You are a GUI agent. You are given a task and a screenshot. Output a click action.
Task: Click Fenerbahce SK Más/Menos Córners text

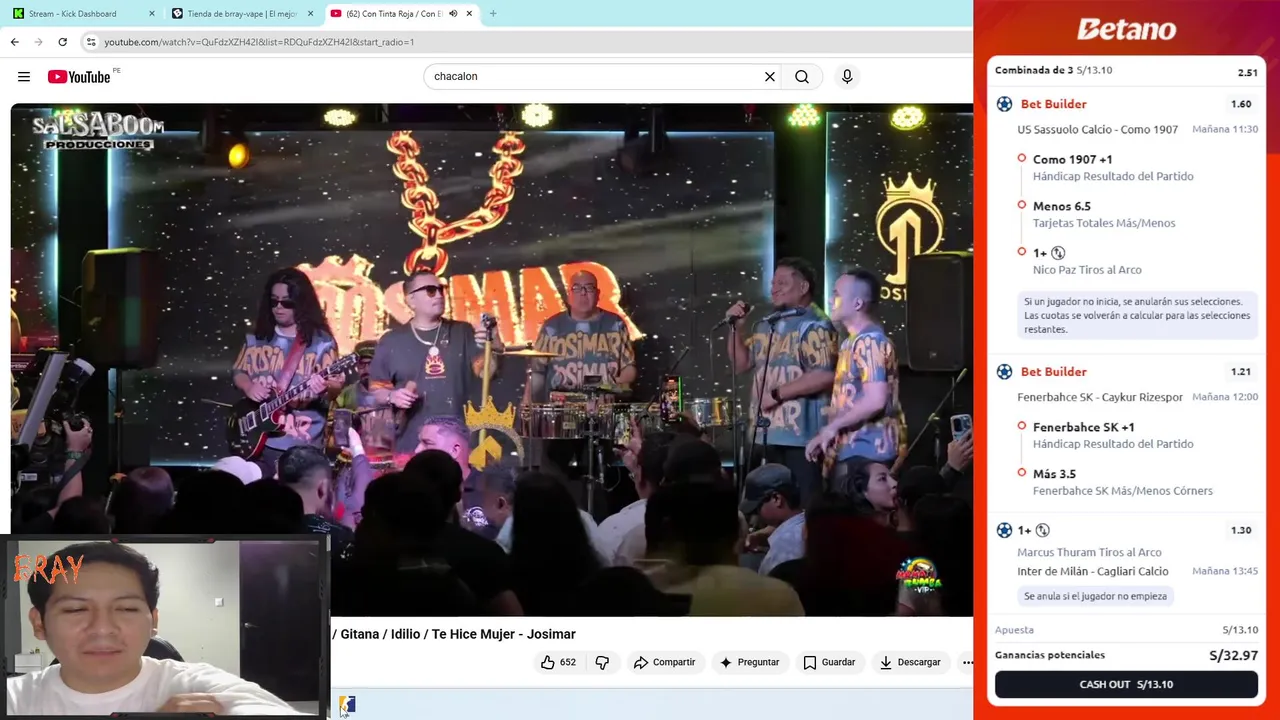tap(1122, 491)
